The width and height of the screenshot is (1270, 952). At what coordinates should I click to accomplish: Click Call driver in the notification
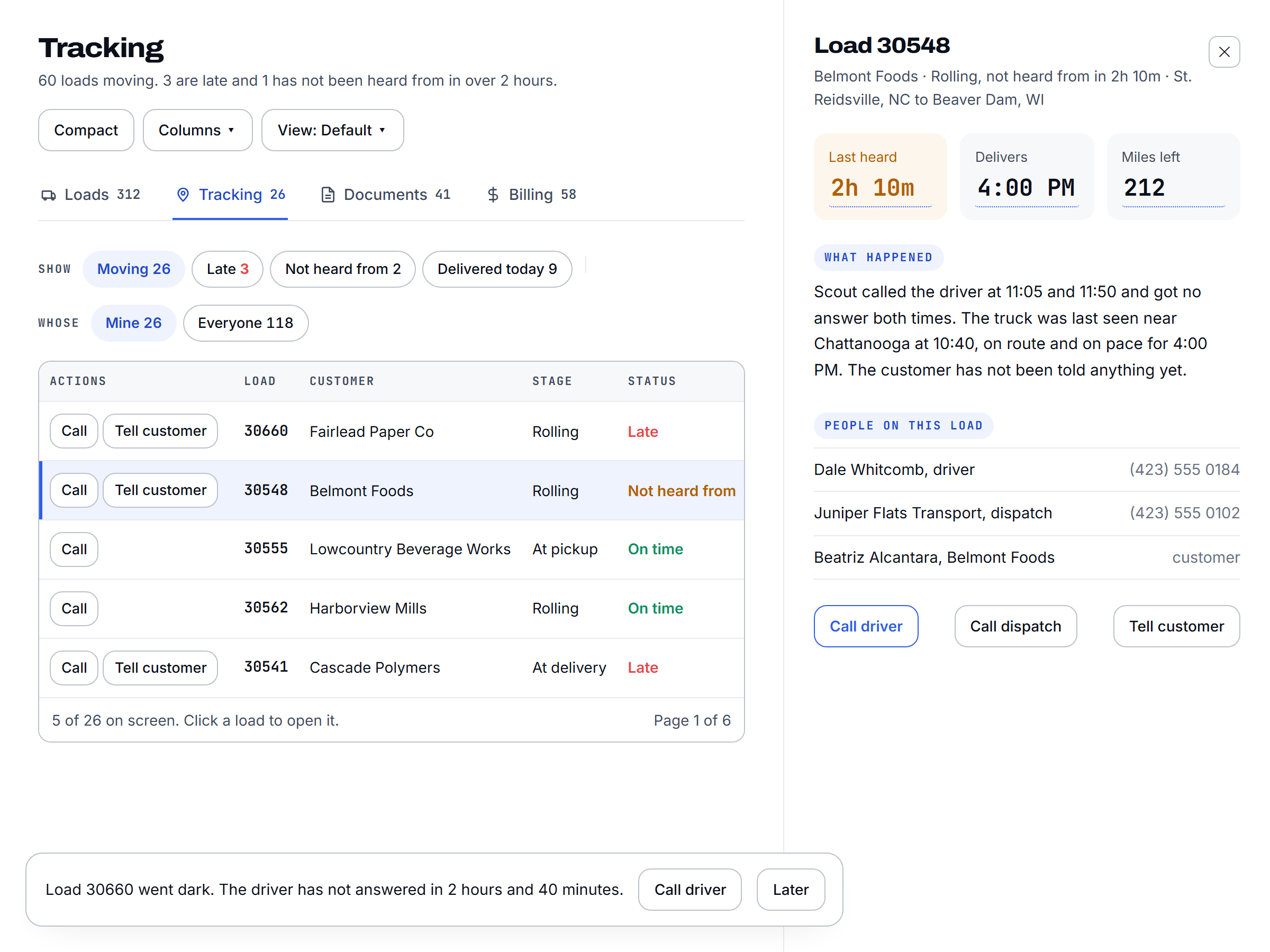pos(690,890)
